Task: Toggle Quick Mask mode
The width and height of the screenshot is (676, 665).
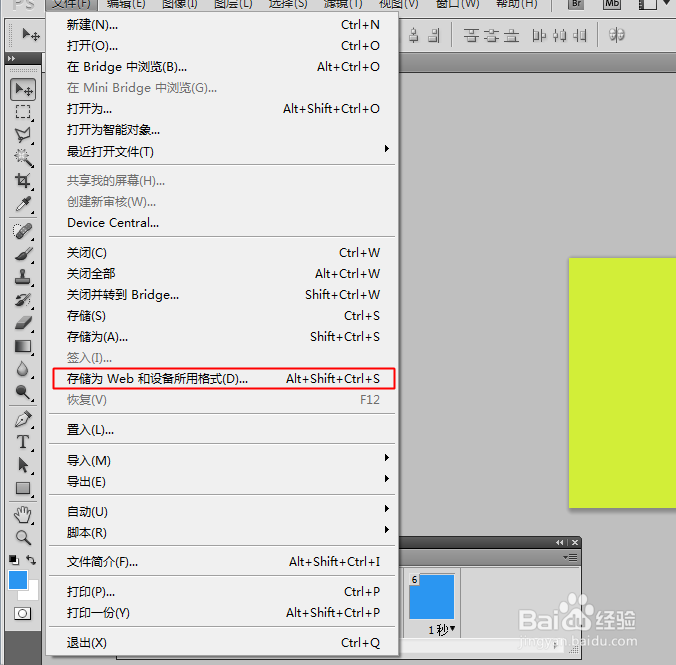Action: click(x=22, y=613)
